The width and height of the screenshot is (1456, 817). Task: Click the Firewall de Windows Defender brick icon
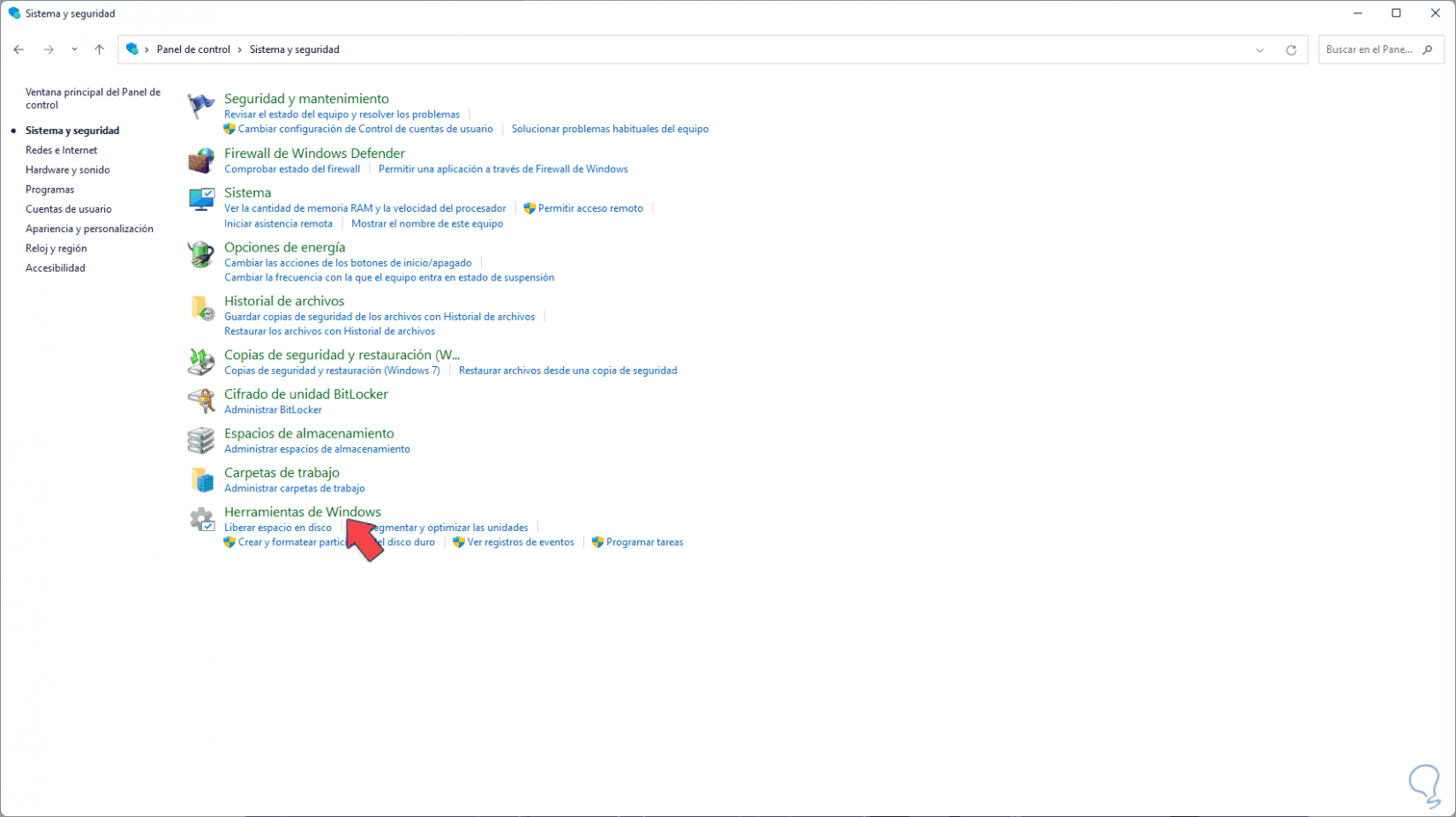(201, 161)
